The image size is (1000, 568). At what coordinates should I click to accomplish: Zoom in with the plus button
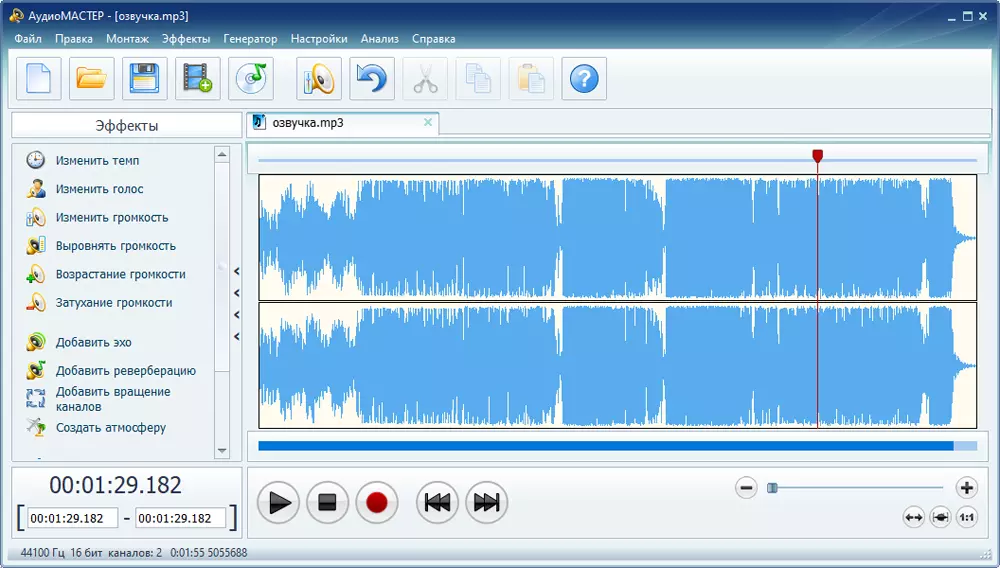coord(966,488)
